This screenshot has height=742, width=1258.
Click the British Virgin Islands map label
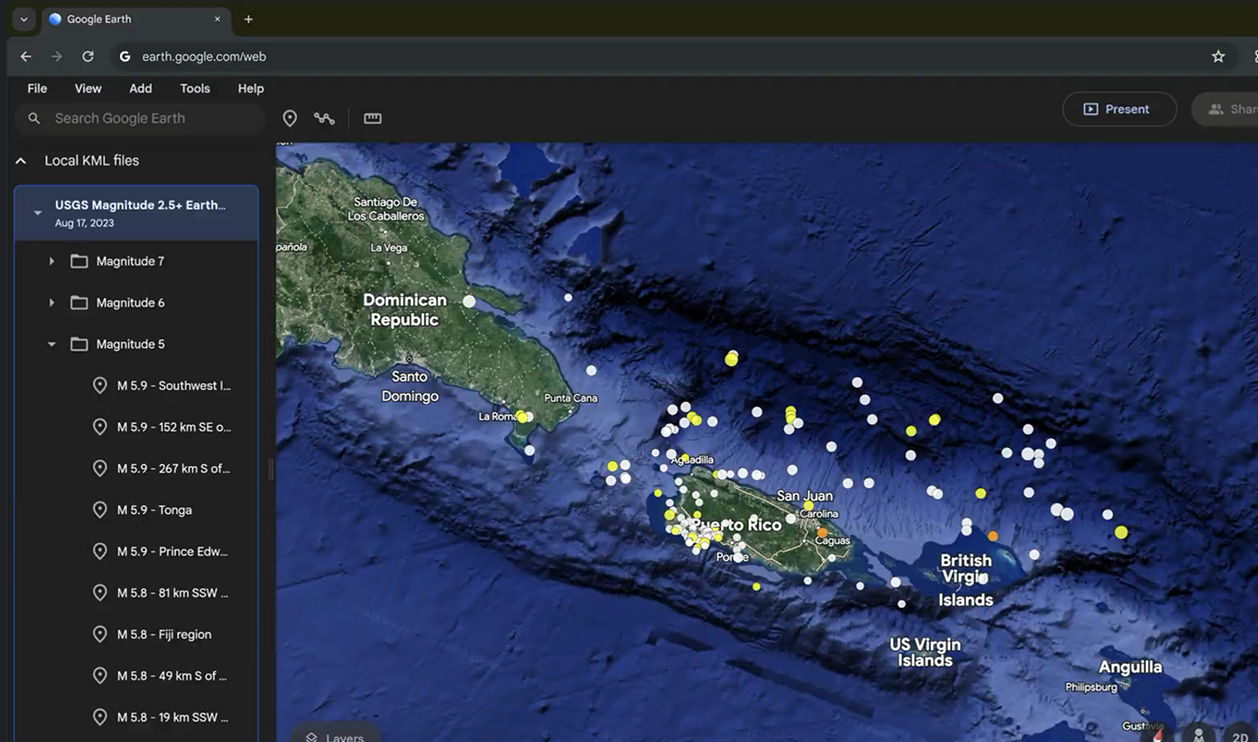pos(966,580)
